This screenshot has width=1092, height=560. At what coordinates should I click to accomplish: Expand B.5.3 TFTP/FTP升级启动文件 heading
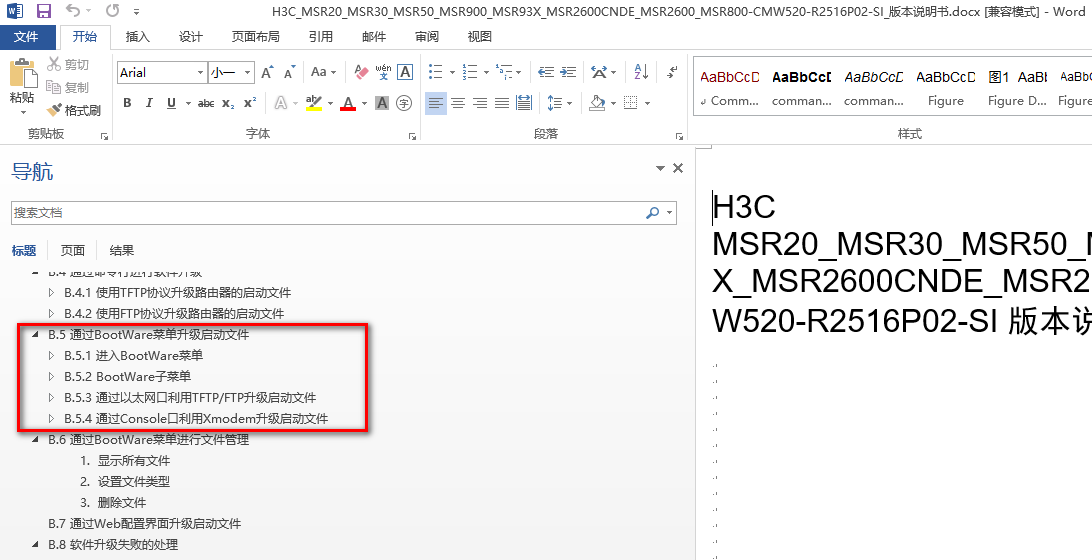tap(52, 397)
